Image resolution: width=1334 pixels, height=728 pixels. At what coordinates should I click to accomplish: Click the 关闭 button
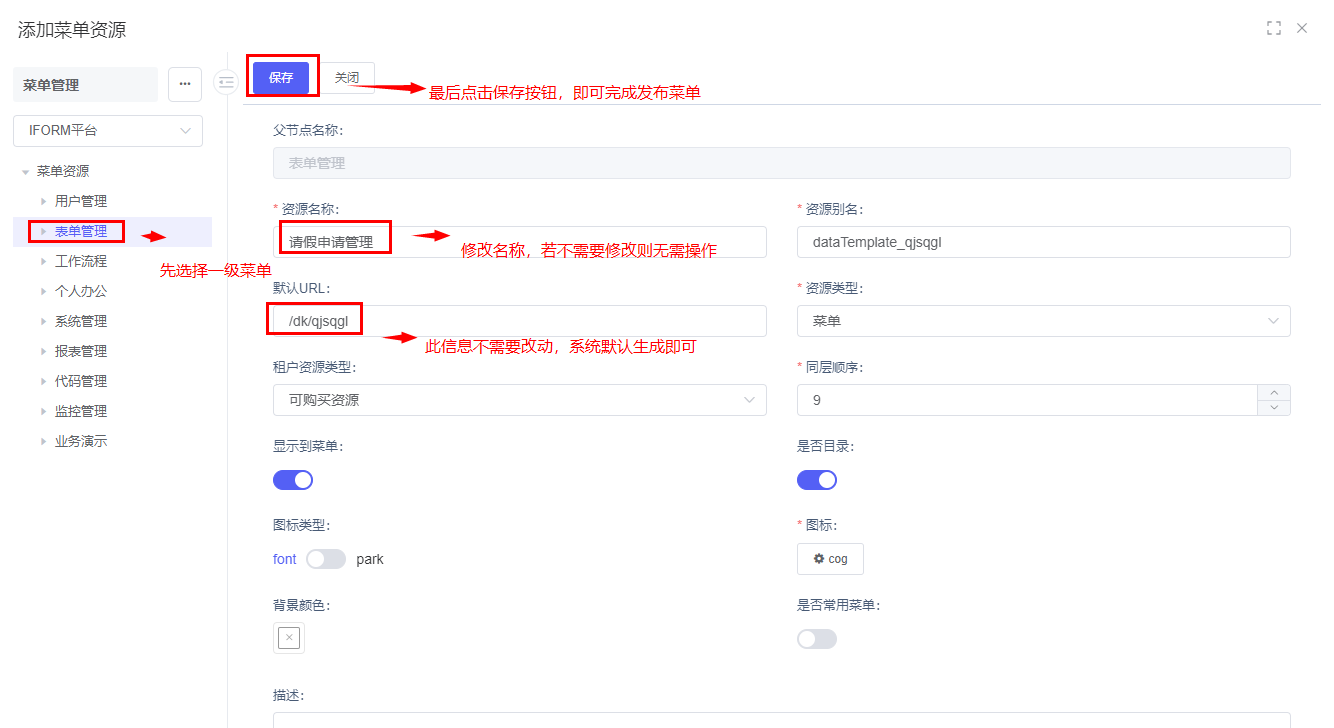[x=347, y=77]
